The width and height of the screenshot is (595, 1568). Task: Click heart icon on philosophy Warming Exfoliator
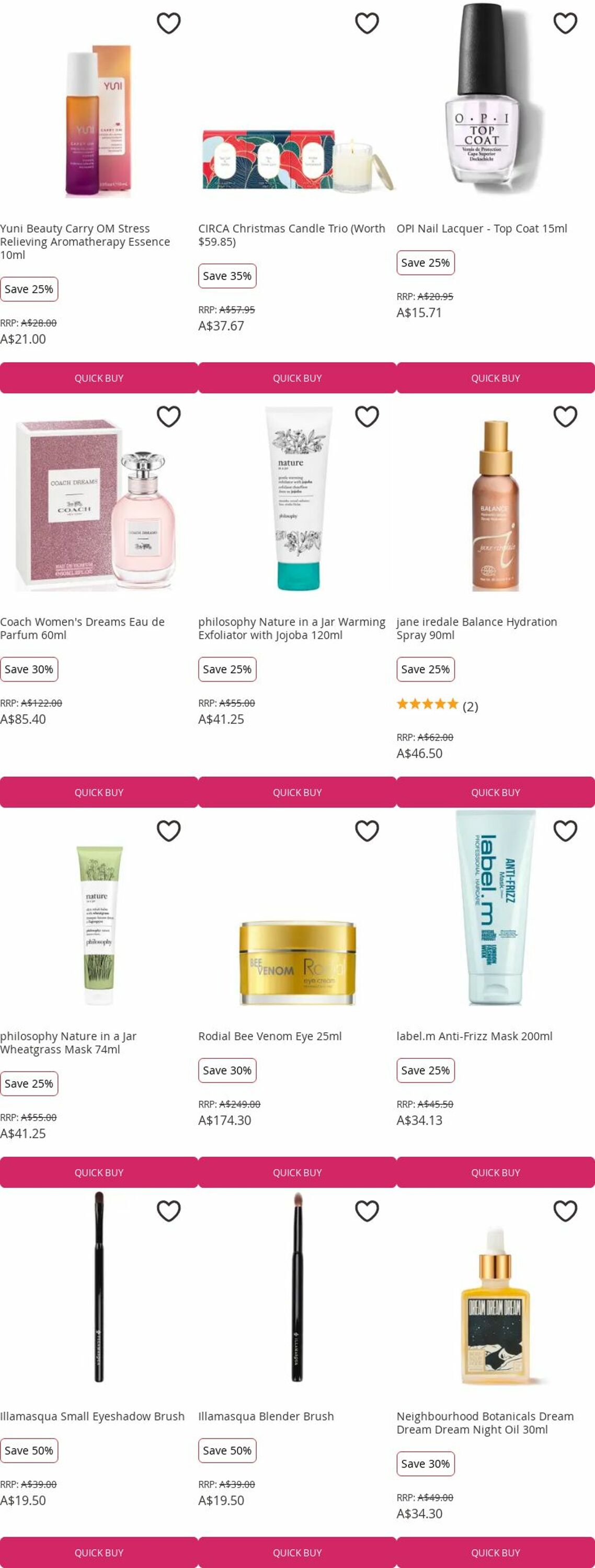point(367,417)
